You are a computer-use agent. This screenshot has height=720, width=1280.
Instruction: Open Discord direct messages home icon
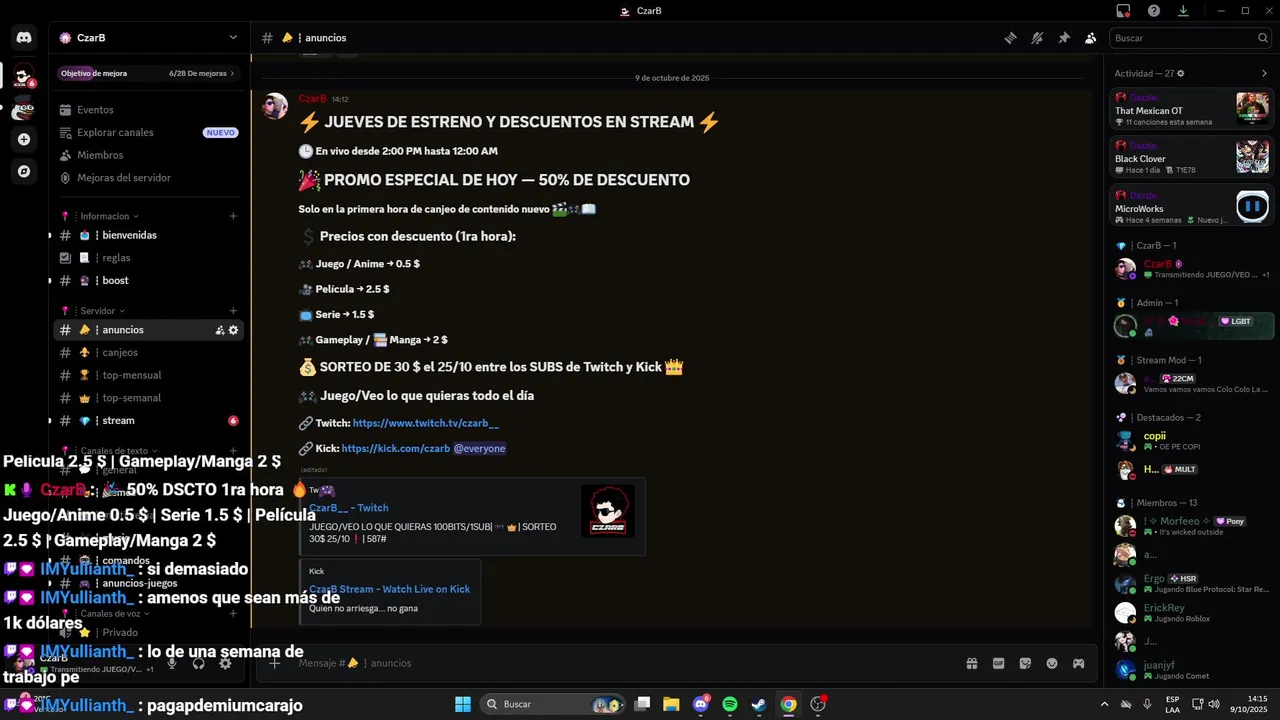pos(24,38)
